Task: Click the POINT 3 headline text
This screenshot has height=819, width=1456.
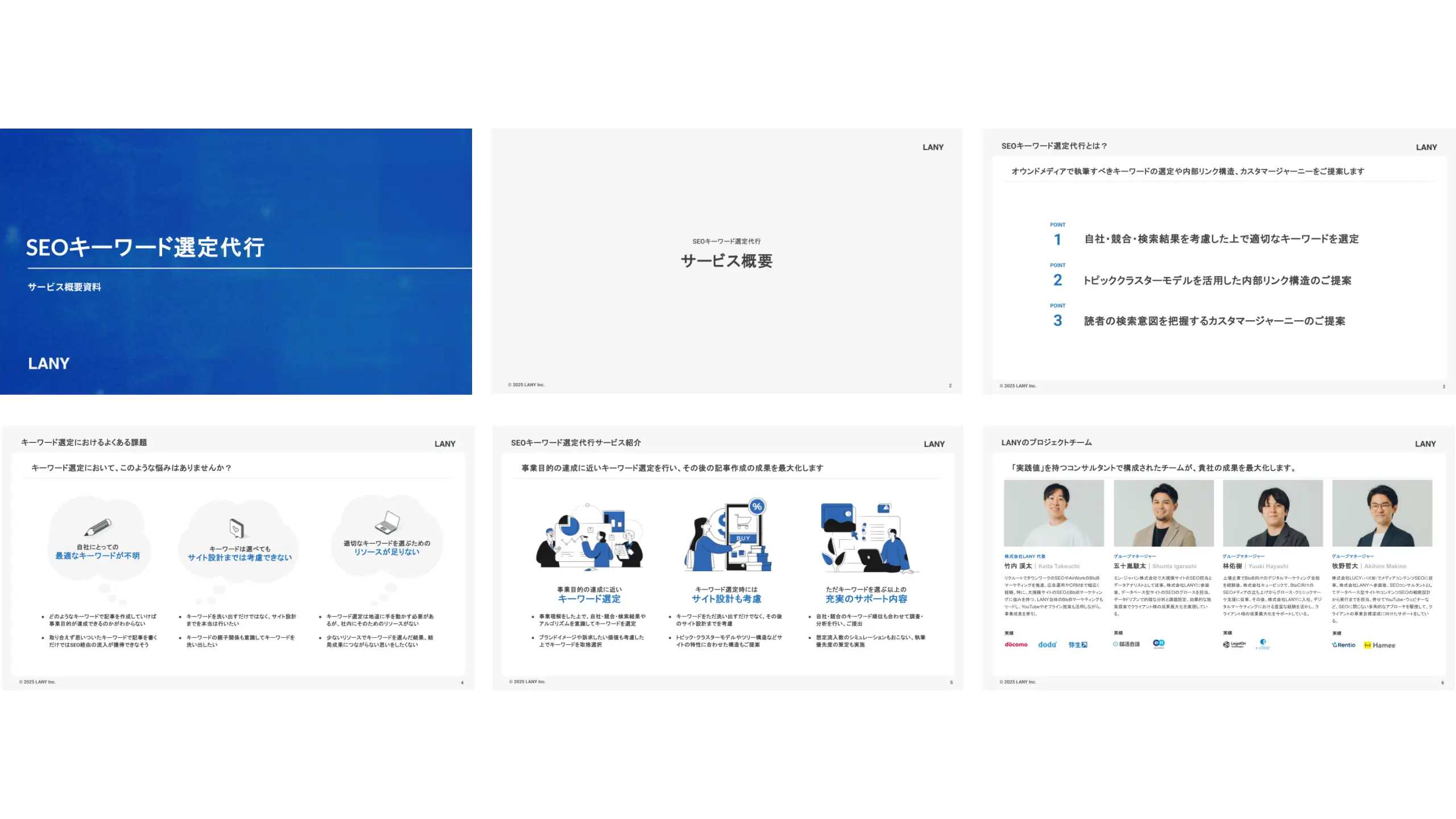Action: click(x=1214, y=321)
